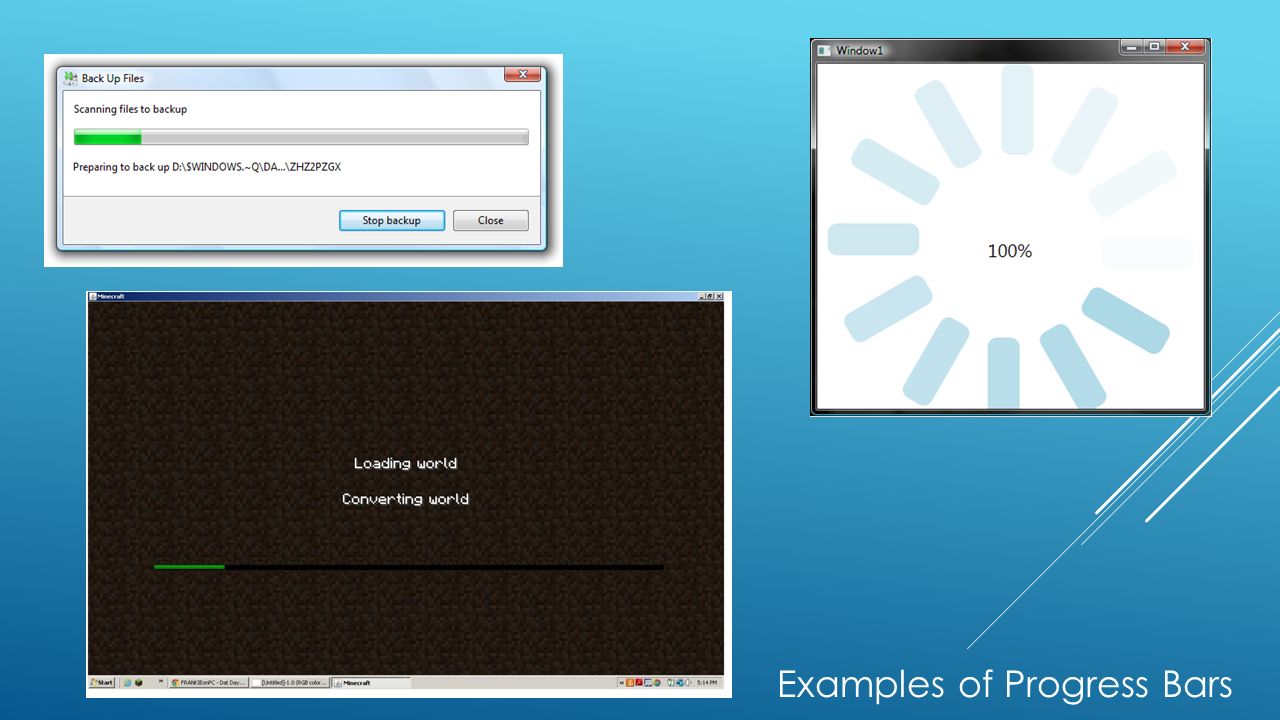Click 'Preparing to back up' path text
The image size is (1280, 720).
[207, 167]
